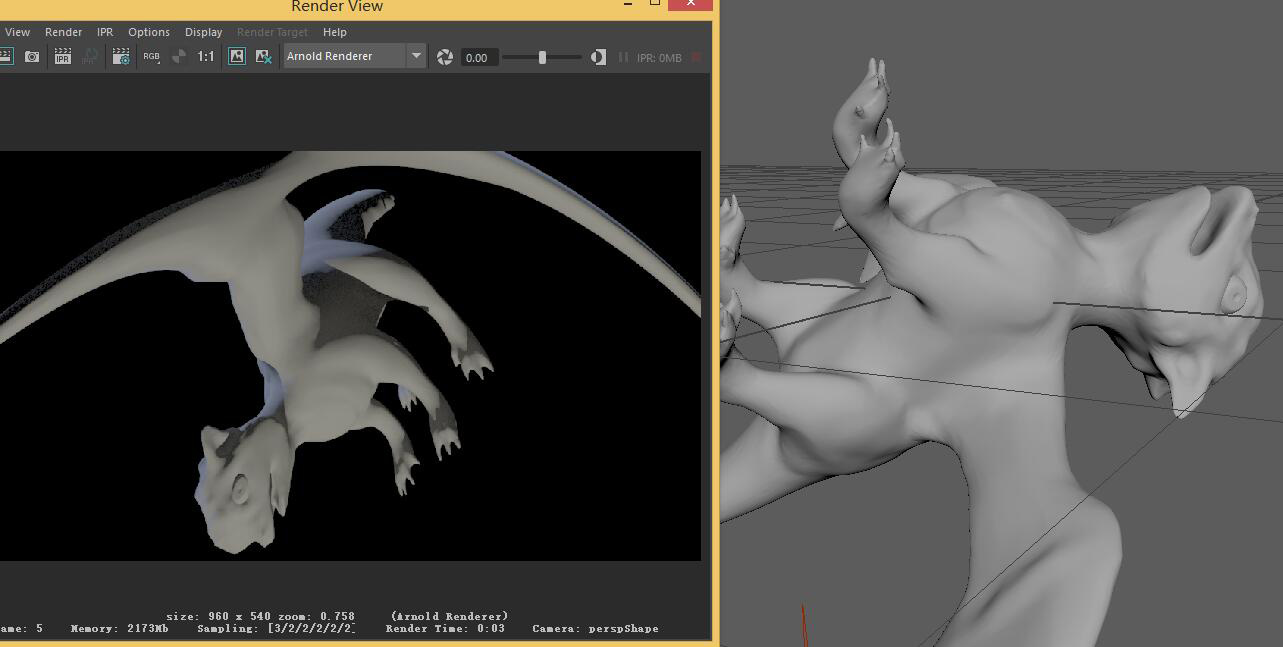Image resolution: width=1283 pixels, height=647 pixels.
Task: Click the remove image icon
Action: (264, 57)
